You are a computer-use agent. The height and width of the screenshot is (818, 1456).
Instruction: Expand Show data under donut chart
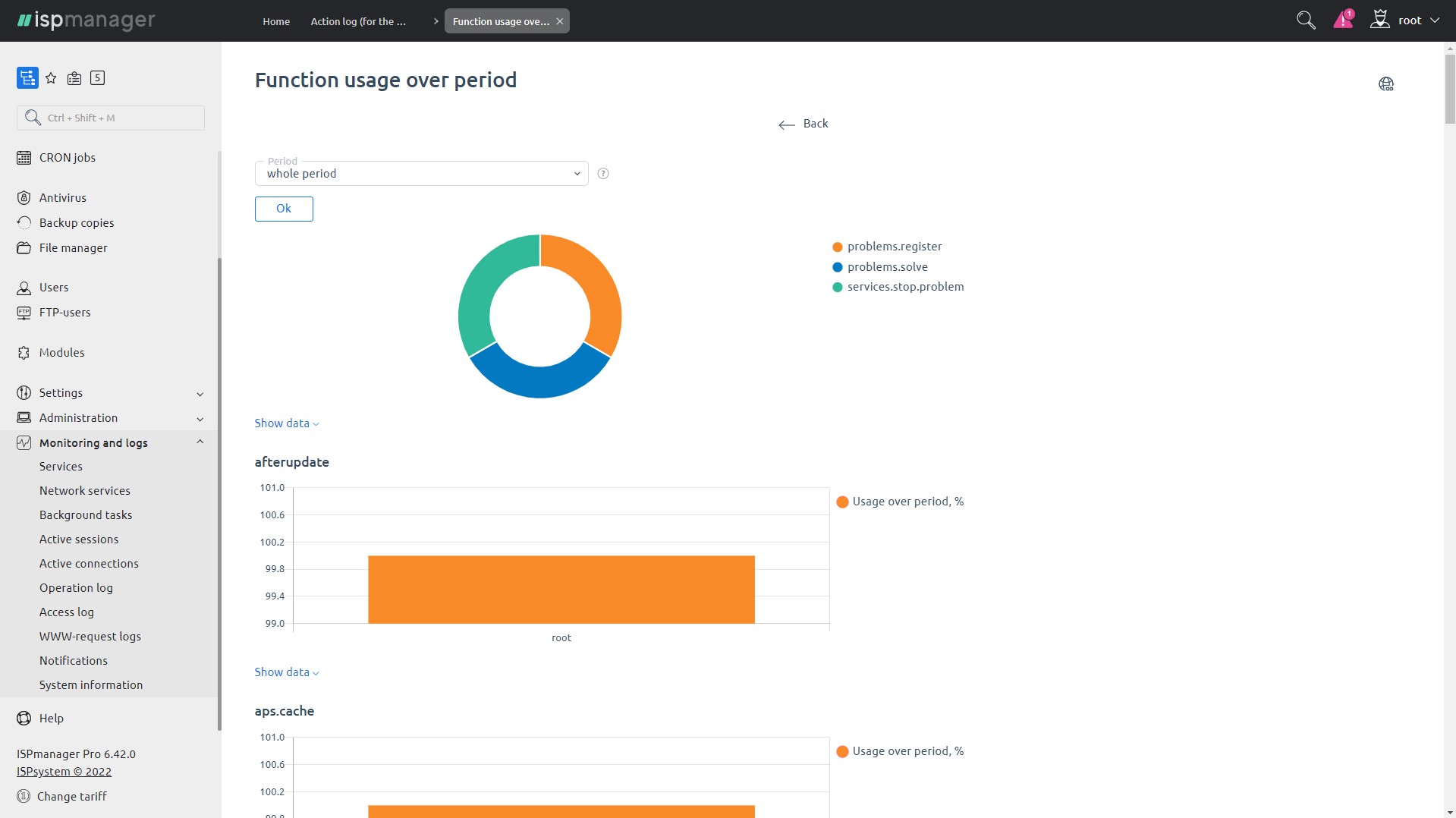(x=287, y=423)
